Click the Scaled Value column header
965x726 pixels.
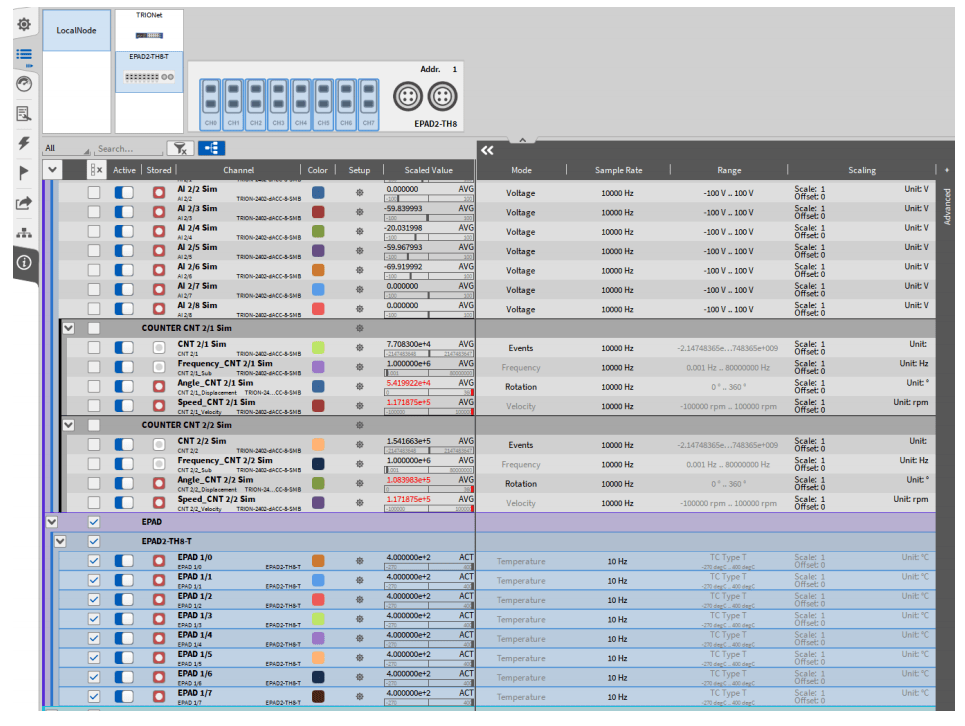[428, 170]
